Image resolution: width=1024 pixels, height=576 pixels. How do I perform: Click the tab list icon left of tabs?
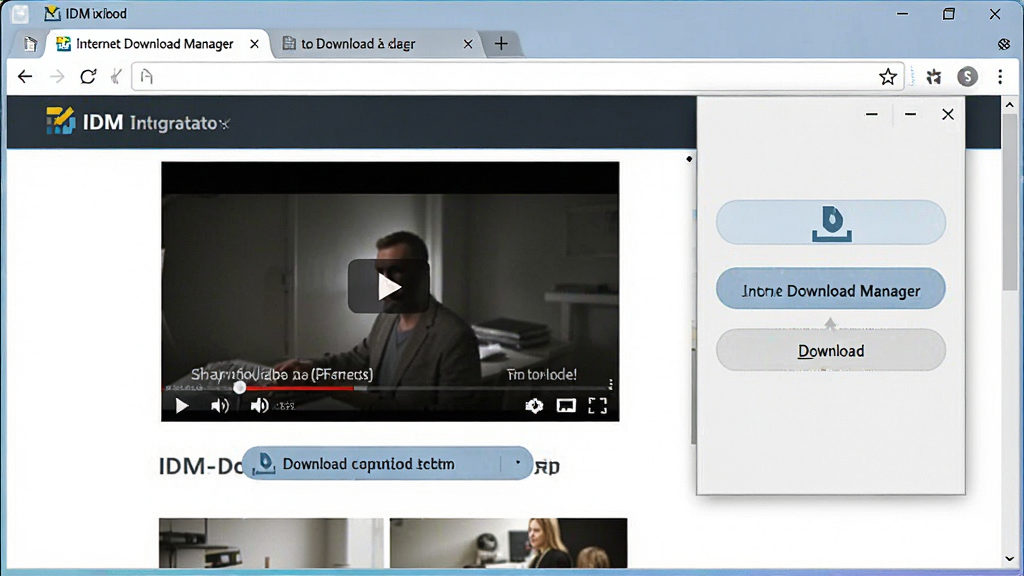tap(30, 44)
